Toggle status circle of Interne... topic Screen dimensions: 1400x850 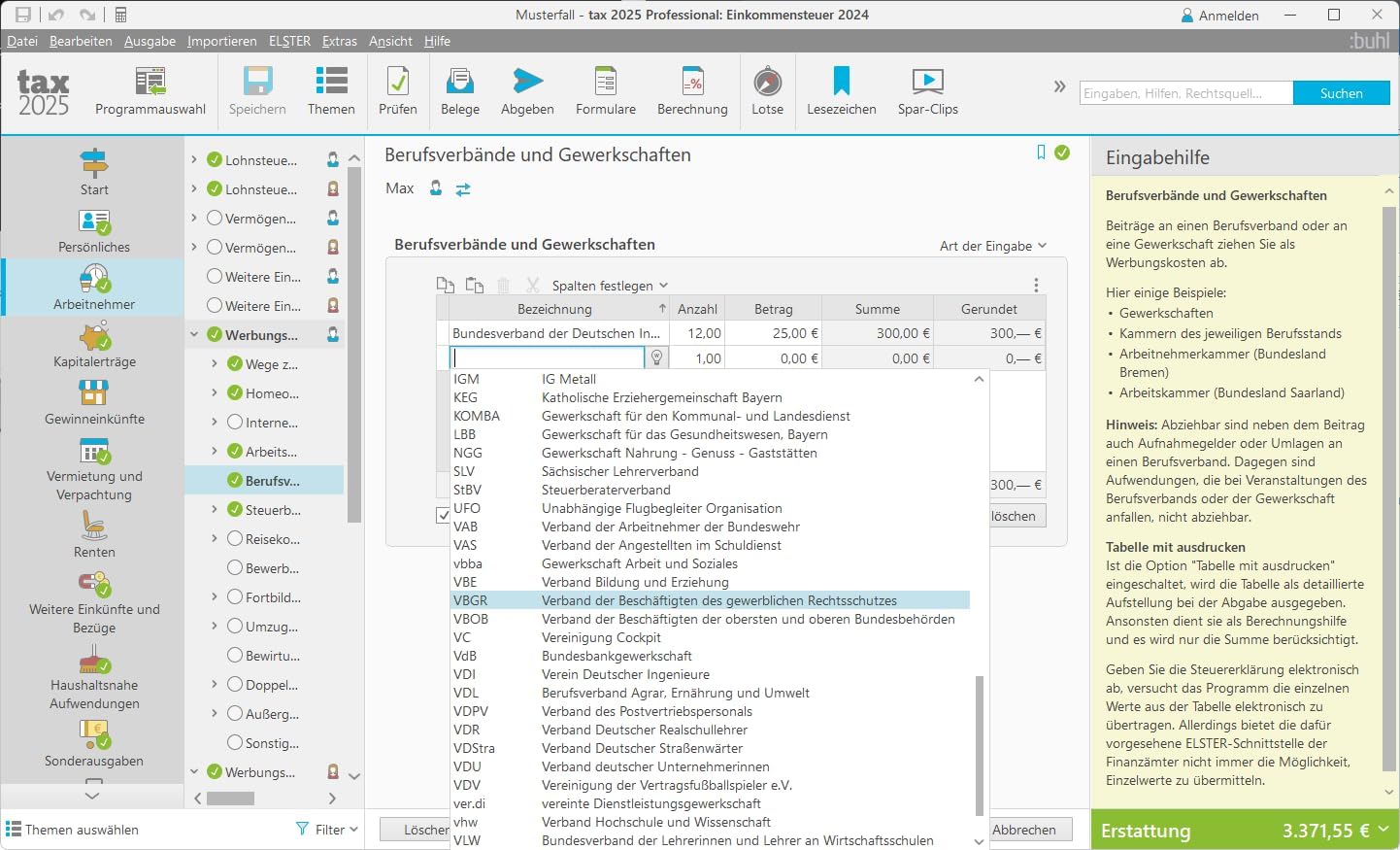235,422
